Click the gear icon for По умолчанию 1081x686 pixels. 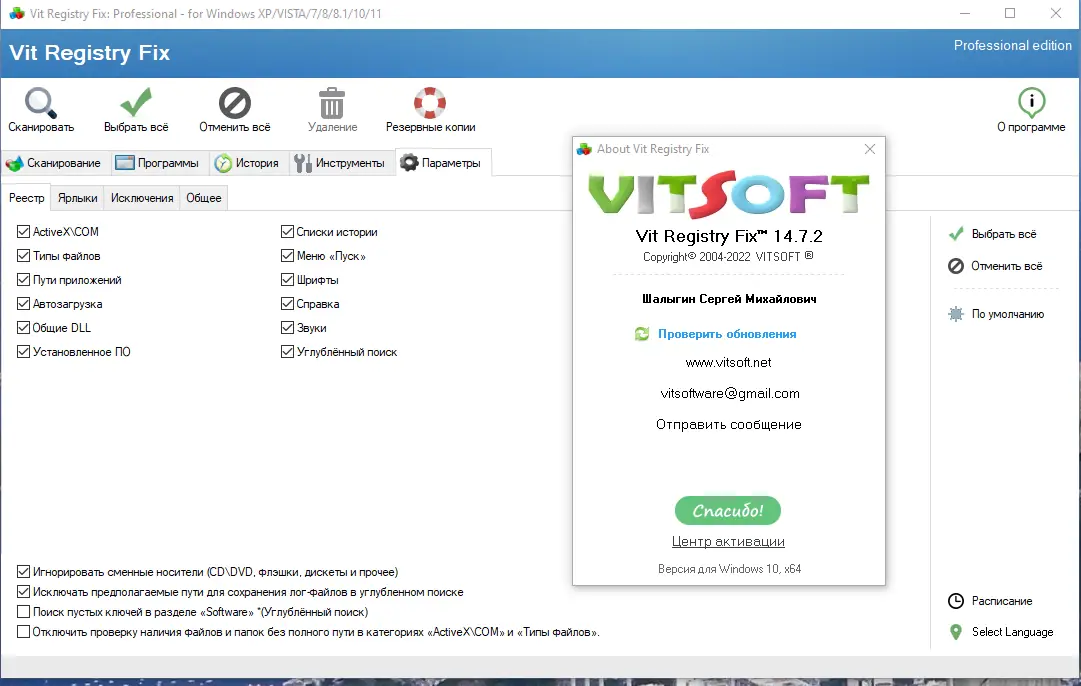pyautogui.click(x=956, y=314)
